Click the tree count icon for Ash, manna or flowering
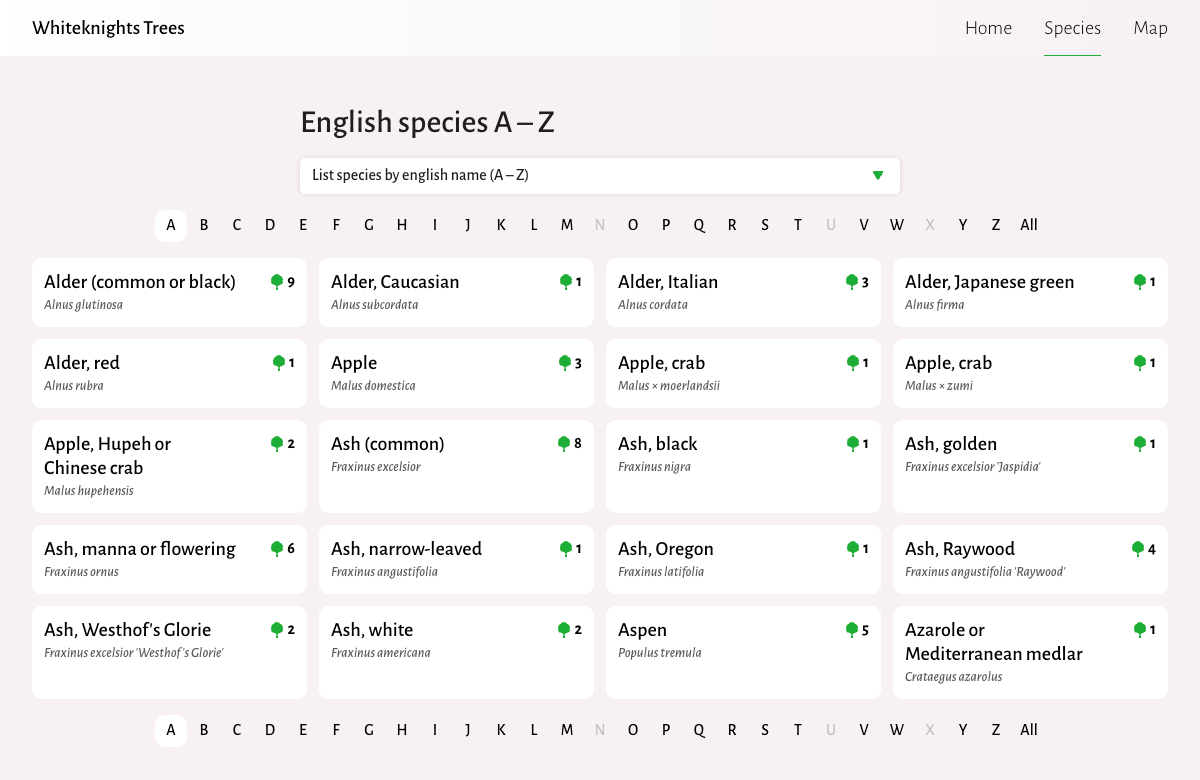 click(275, 548)
